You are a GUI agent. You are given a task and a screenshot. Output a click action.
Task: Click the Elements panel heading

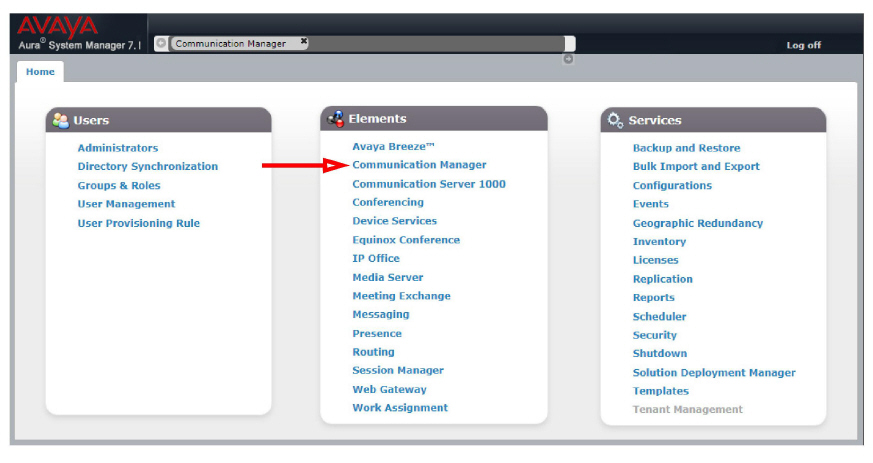[x=377, y=119]
